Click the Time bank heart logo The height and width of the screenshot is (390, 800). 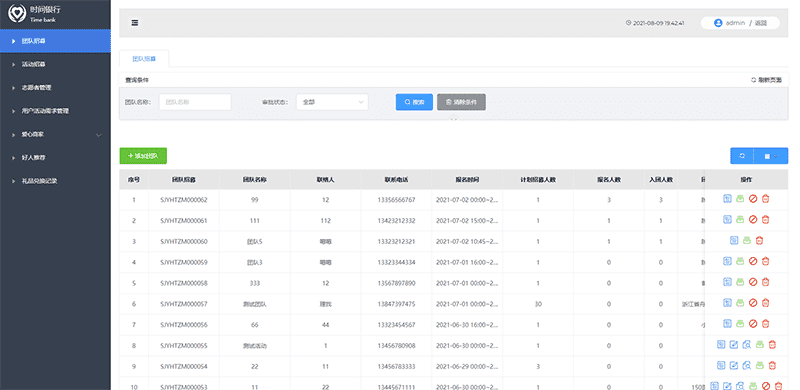pyautogui.click(x=17, y=13)
